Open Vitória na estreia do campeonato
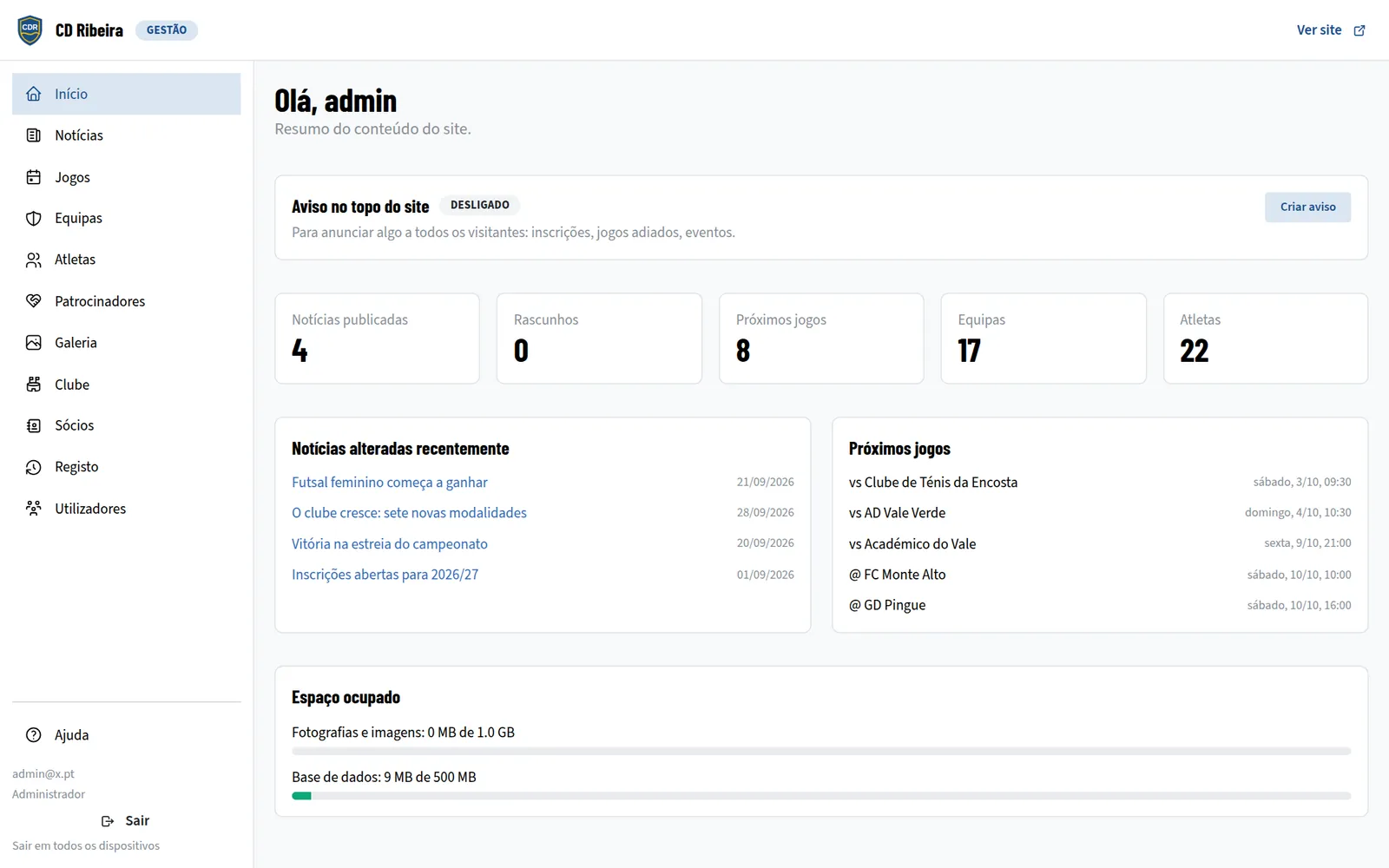 [x=389, y=544]
